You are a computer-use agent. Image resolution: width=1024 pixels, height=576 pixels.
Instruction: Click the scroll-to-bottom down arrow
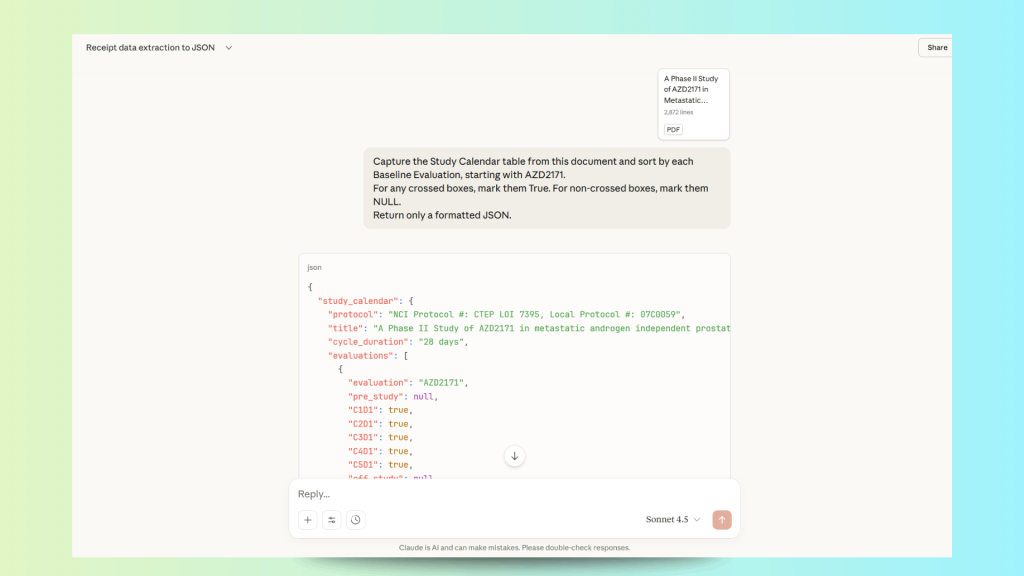[x=515, y=456]
